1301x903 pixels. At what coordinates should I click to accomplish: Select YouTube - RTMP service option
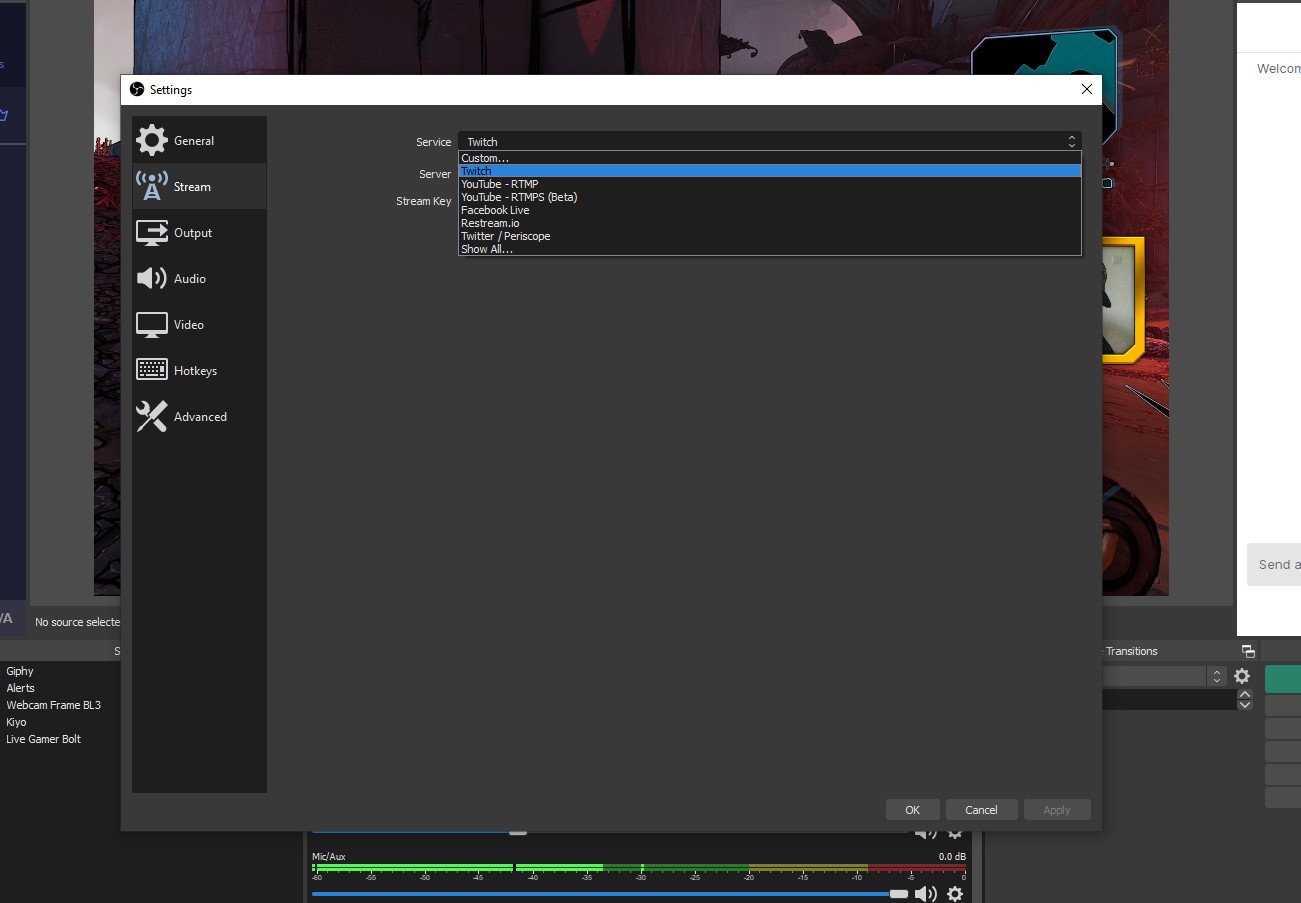pos(500,184)
